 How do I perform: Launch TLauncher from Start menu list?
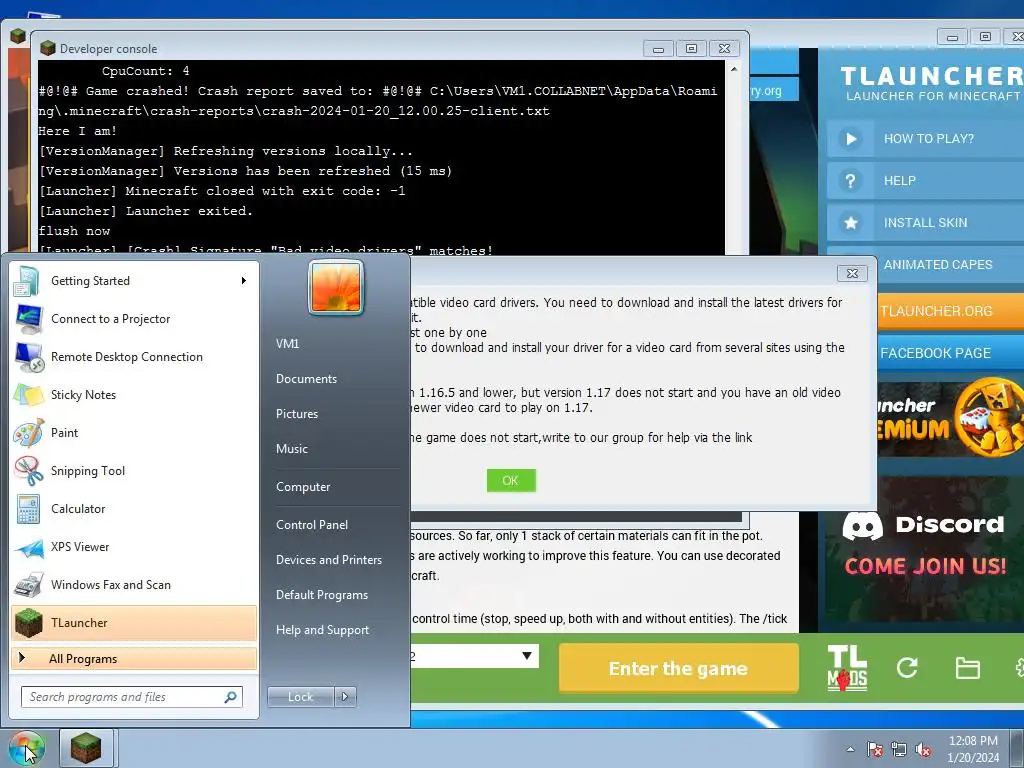[x=133, y=623]
